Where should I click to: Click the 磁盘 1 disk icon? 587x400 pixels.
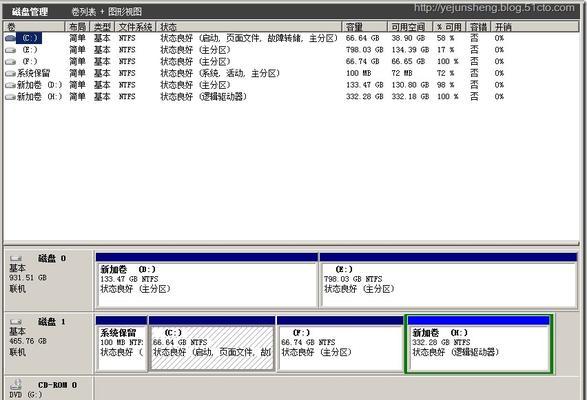coord(16,321)
